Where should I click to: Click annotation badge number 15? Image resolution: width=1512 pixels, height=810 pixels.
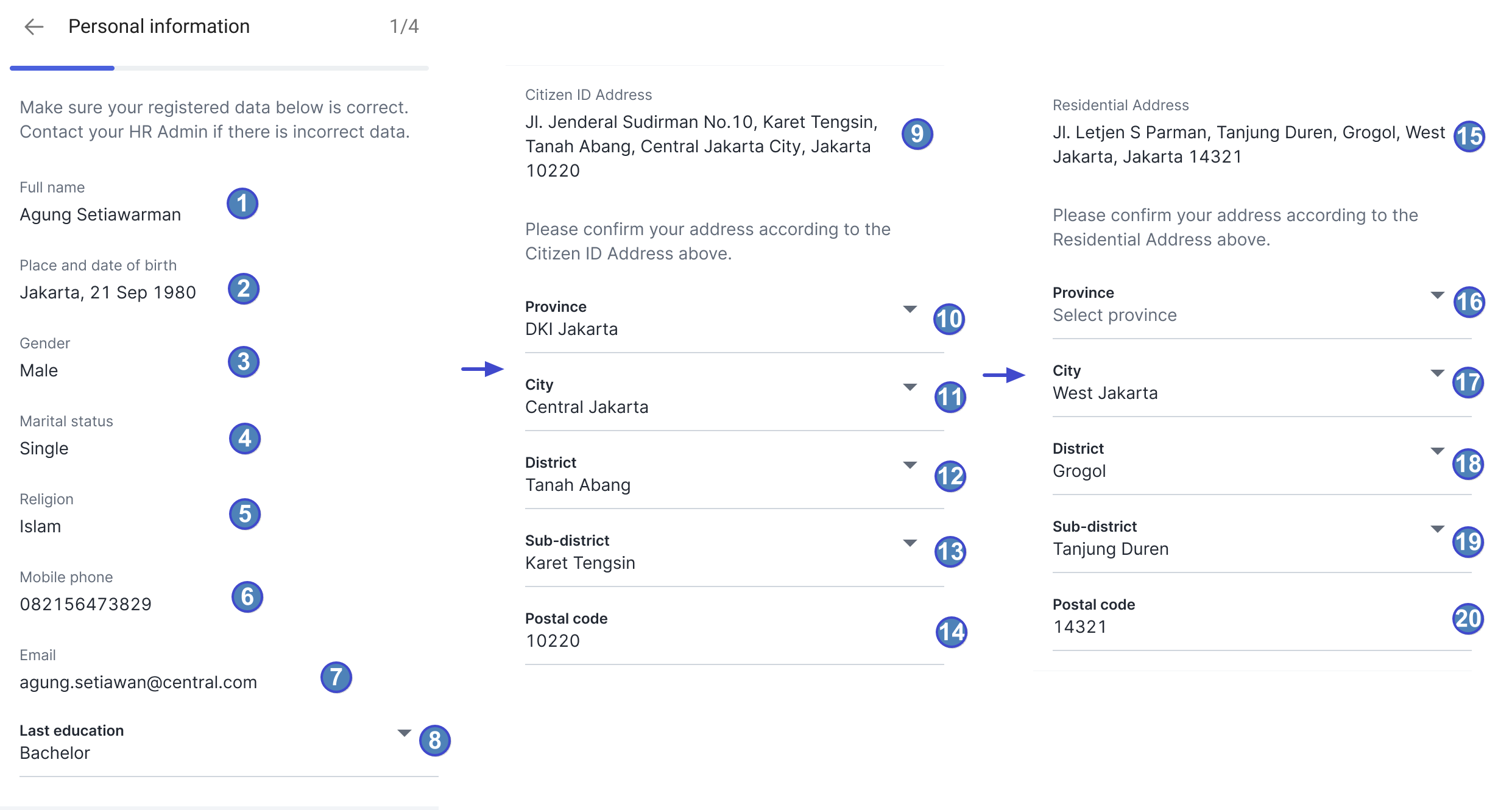pos(1469,136)
